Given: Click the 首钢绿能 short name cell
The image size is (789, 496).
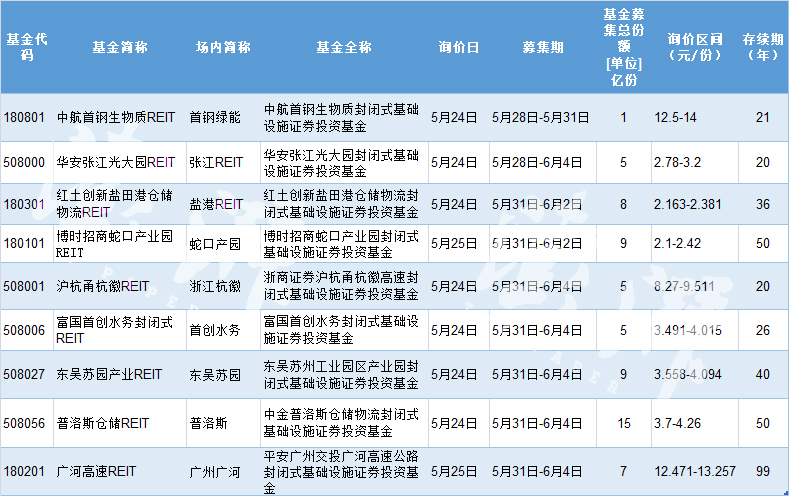Looking at the screenshot, I should point(215,118).
